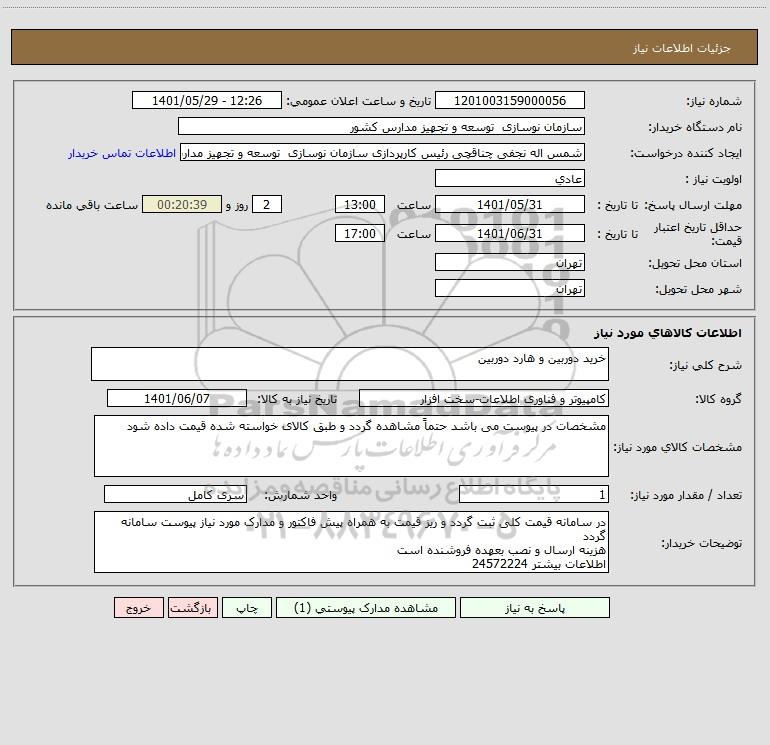Click the general description field خرید دوربین و هارد دوربین
The width and height of the screenshot is (770, 745).
tap(350, 364)
